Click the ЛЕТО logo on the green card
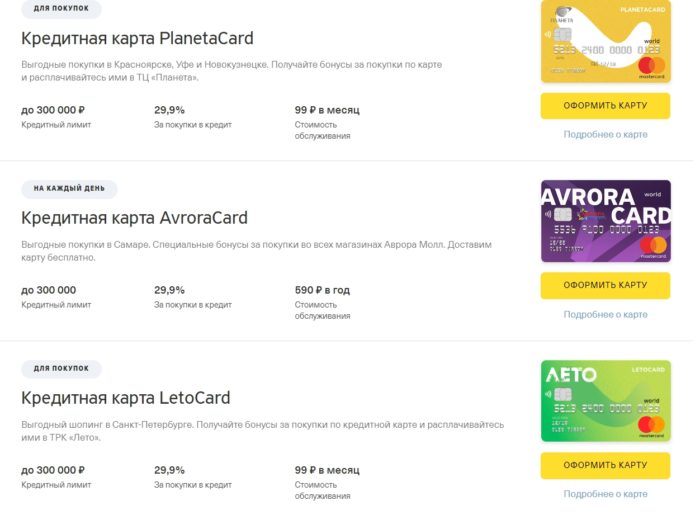 tap(571, 375)
